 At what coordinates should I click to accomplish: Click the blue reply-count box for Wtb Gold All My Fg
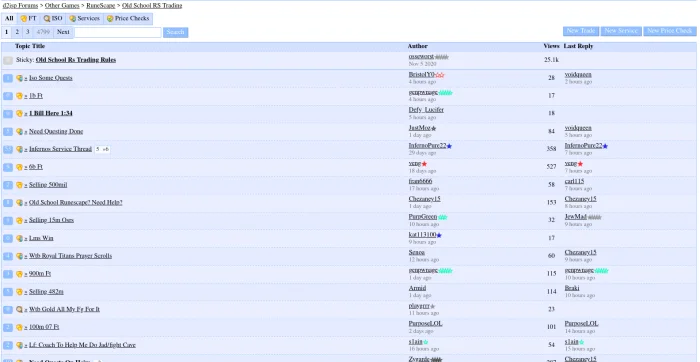[x=8, y=309]
